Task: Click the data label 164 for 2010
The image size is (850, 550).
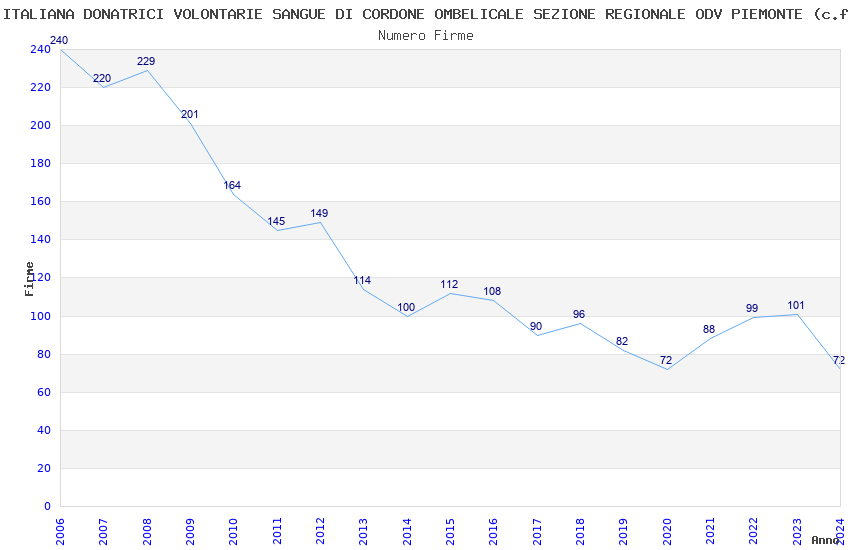Action: pos(232,185)
